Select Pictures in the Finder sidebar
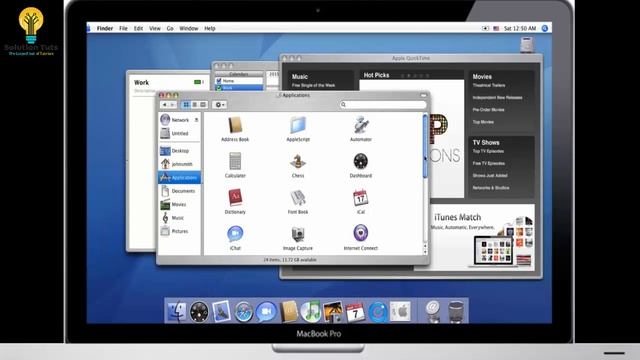 pos(179,231)
